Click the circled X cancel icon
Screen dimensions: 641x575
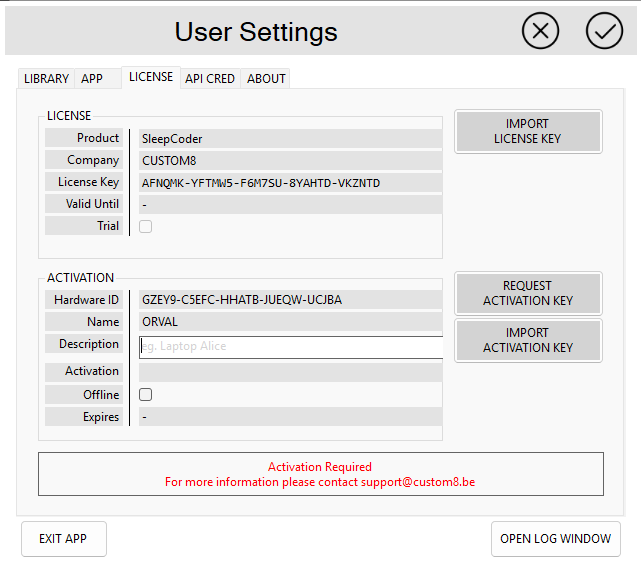click(540, 31)
